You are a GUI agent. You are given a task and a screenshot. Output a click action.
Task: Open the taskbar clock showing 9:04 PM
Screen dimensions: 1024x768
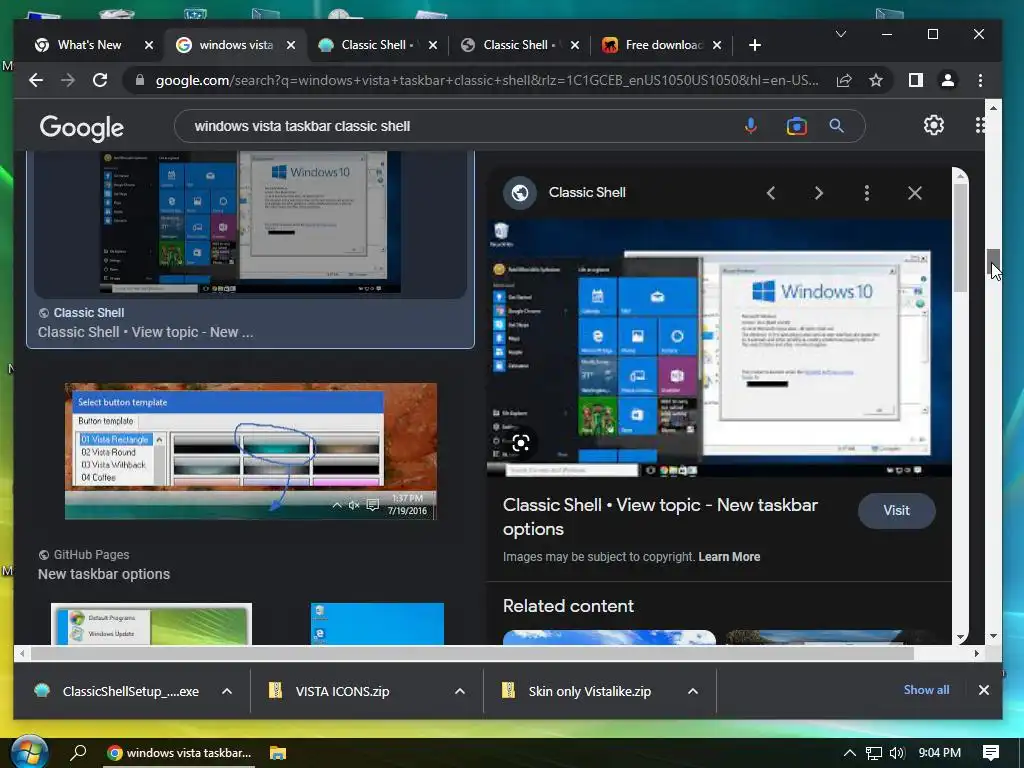coord(940,753)
